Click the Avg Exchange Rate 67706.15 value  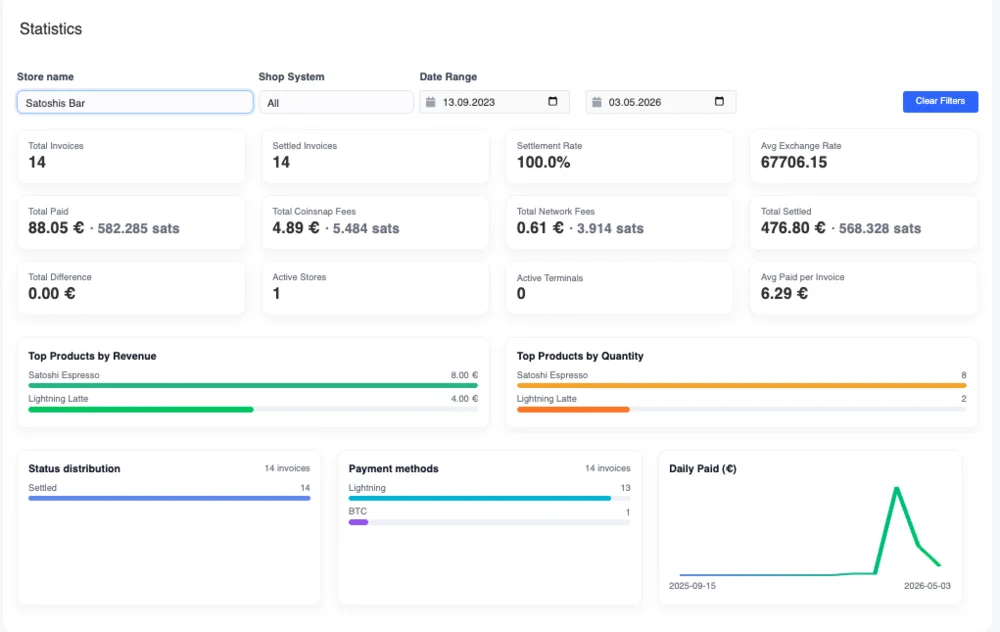click(793, 163)
